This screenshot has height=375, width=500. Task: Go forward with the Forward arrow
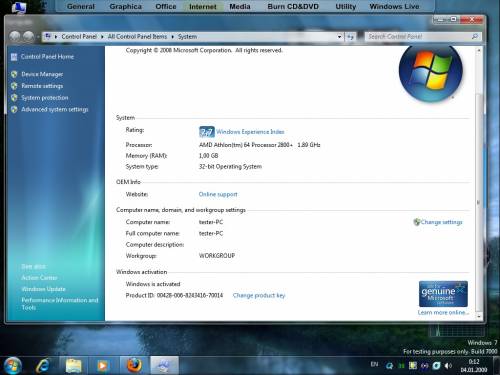28,36
